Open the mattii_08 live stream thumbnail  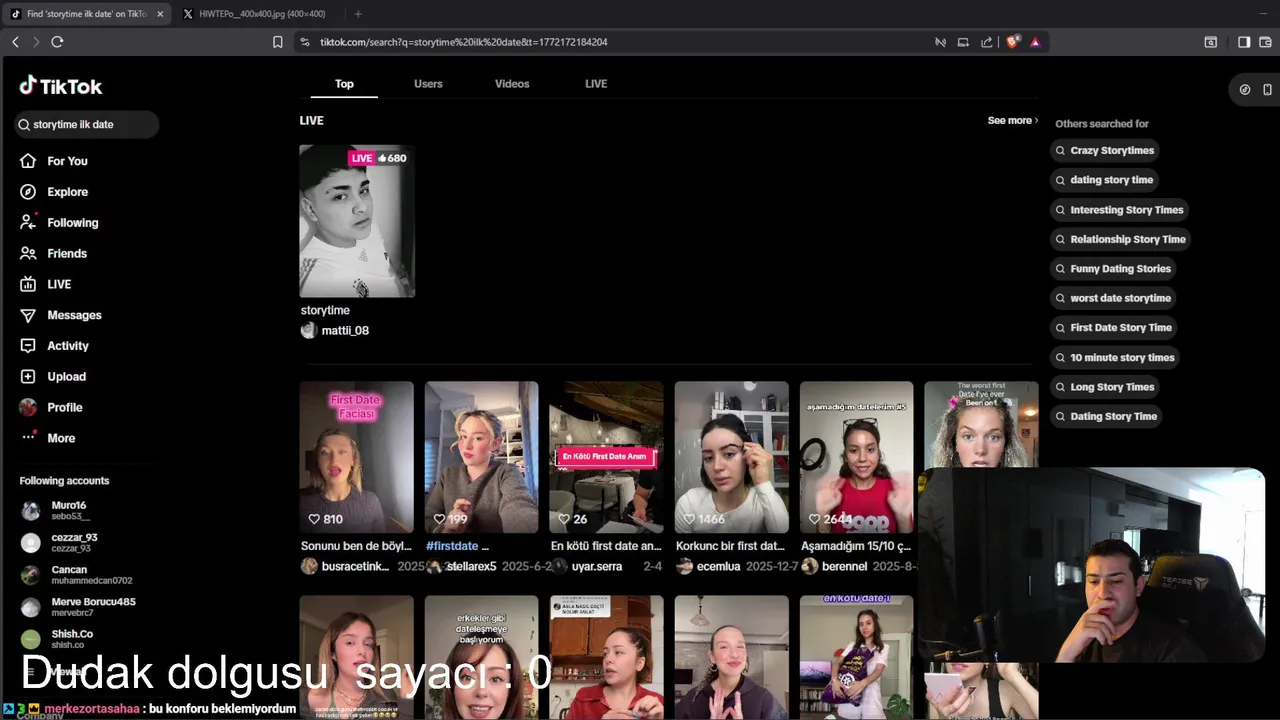[x=357, y=221]
